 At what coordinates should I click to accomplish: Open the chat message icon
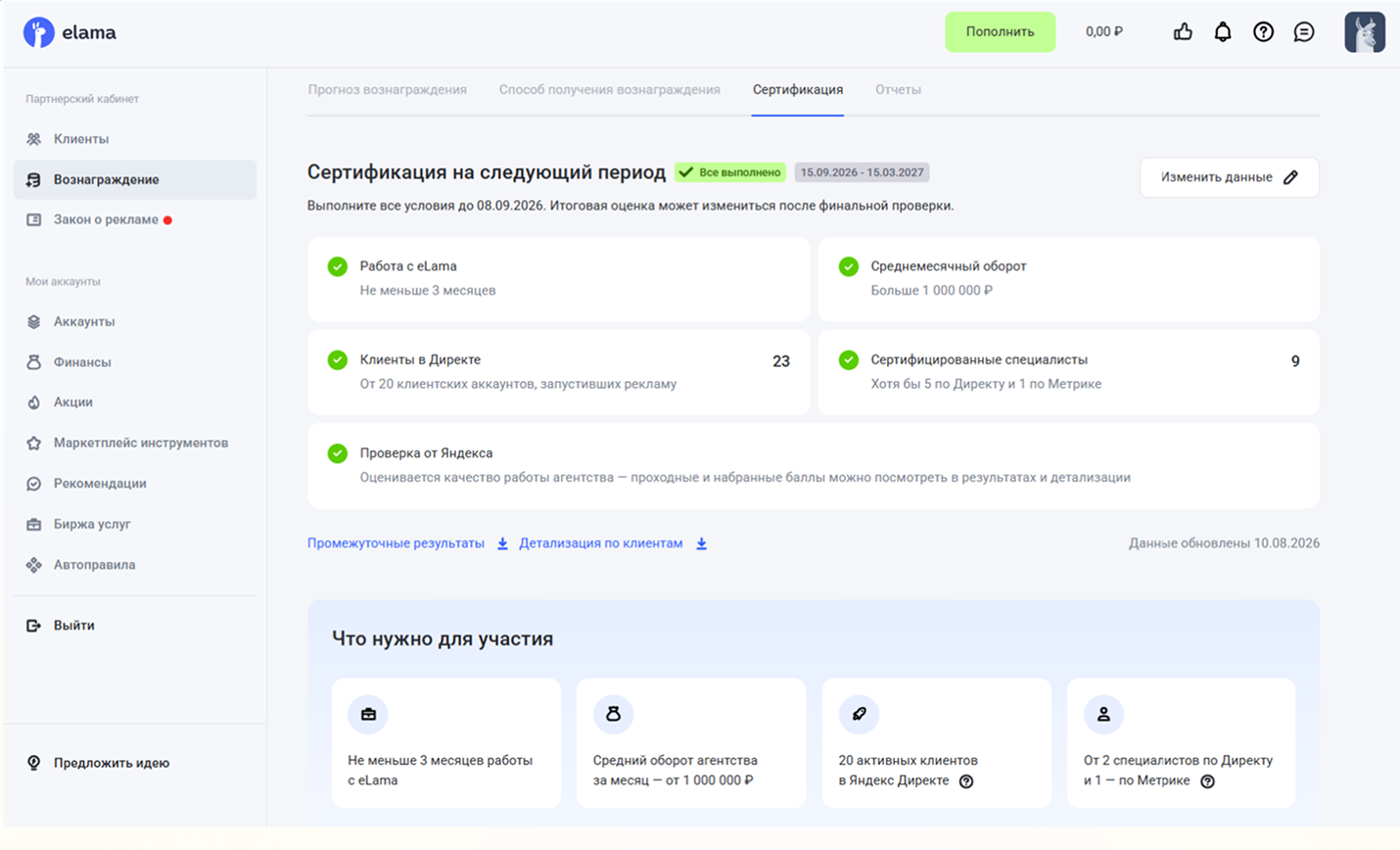[x=1304, y=31]
